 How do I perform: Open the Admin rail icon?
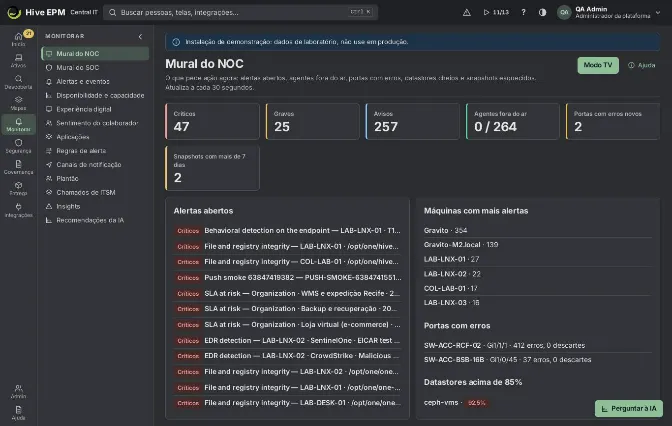coord(18,391)
